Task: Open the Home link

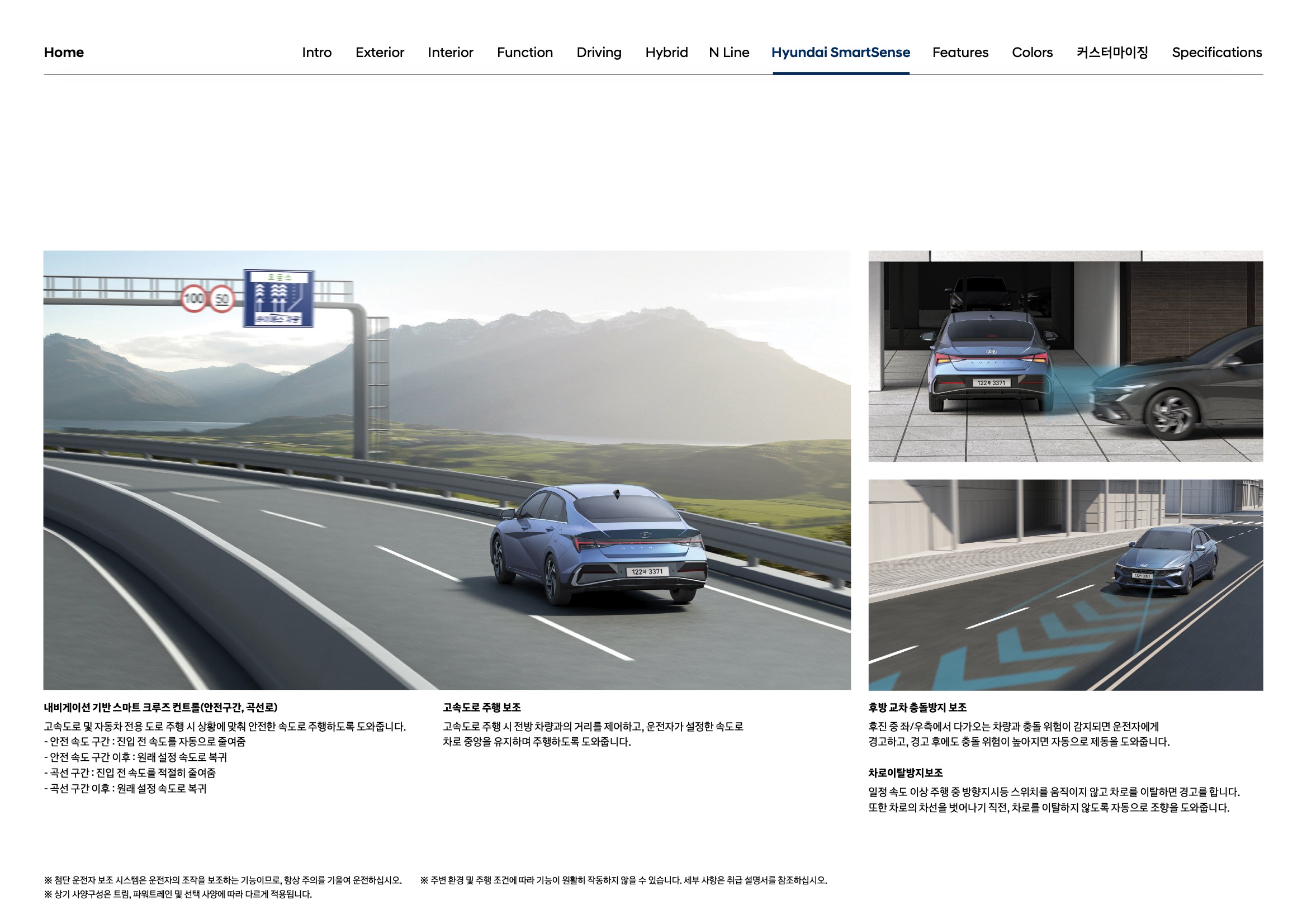Action: (x=64, y=53)
